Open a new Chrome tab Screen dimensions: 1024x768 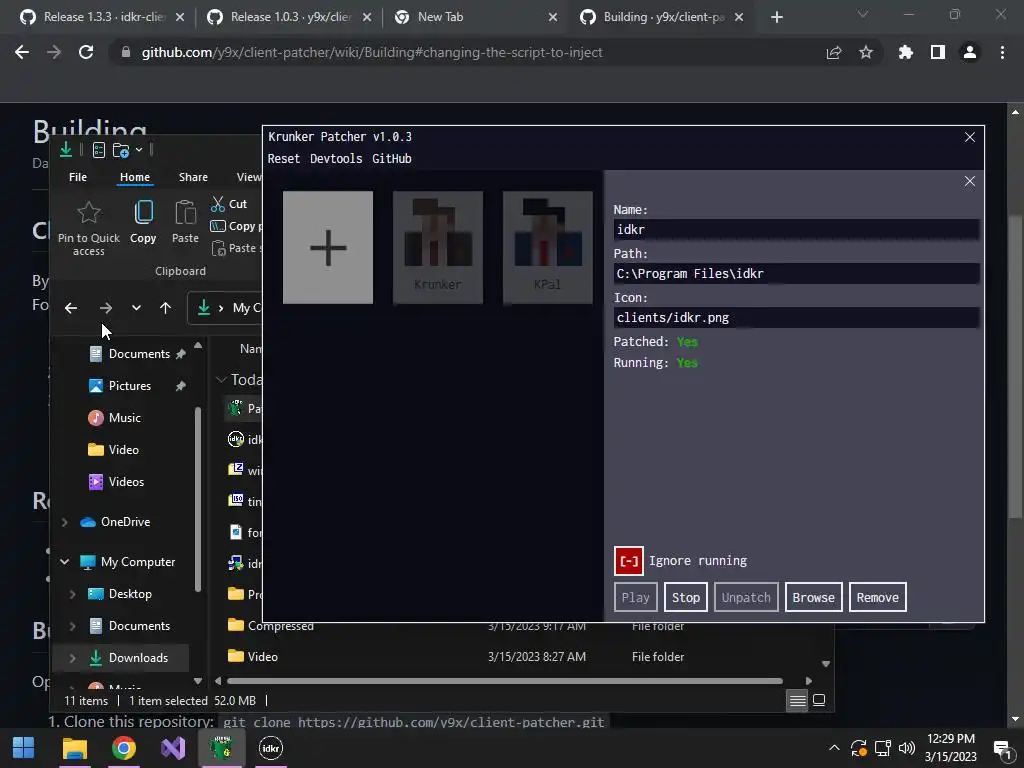776,17
